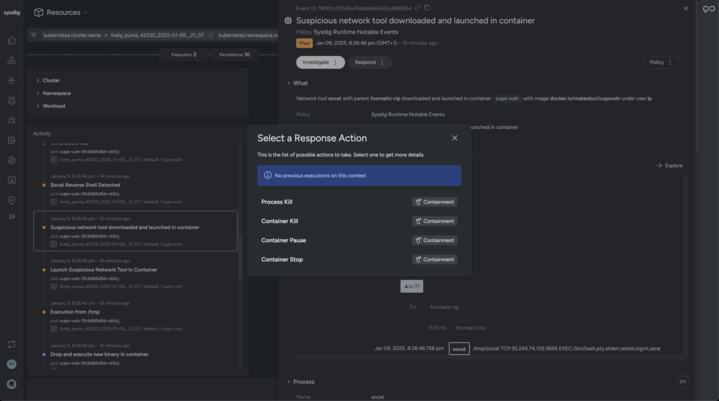719x401 pixels.
Task: Select the Process Kill action
Action: click(x=277, y=202)
